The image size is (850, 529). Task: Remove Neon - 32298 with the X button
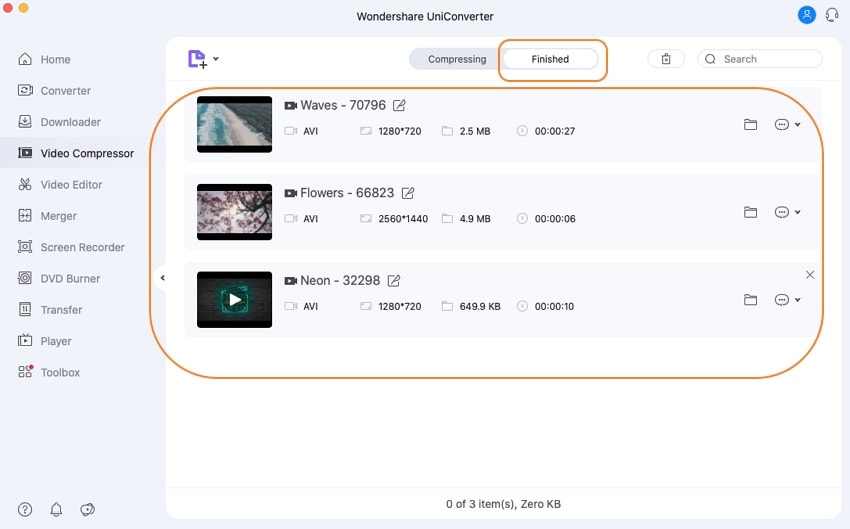[810, 275]
